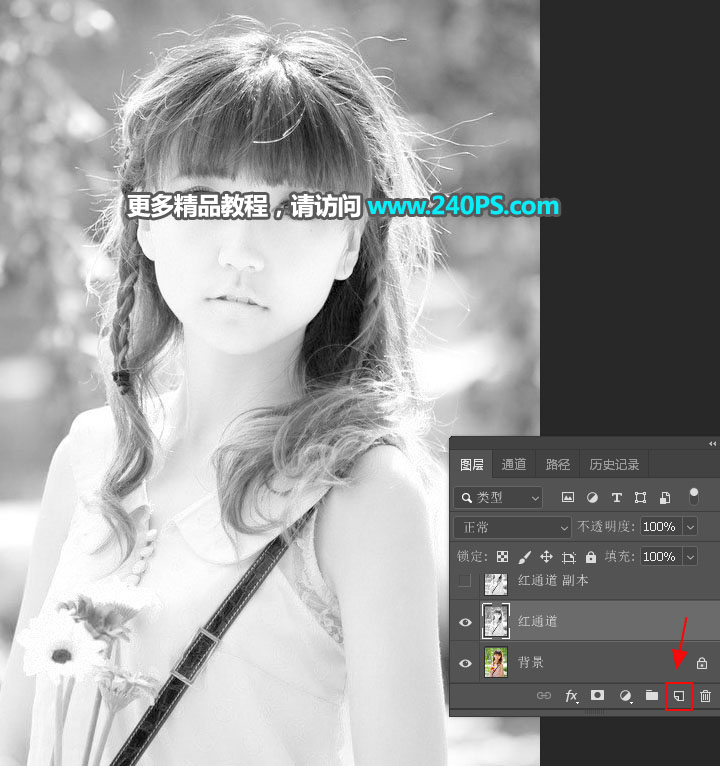Screen dimensions: 720x766
Task: Show the 红通道 副本 layer
Action: (x=465, y=580)
